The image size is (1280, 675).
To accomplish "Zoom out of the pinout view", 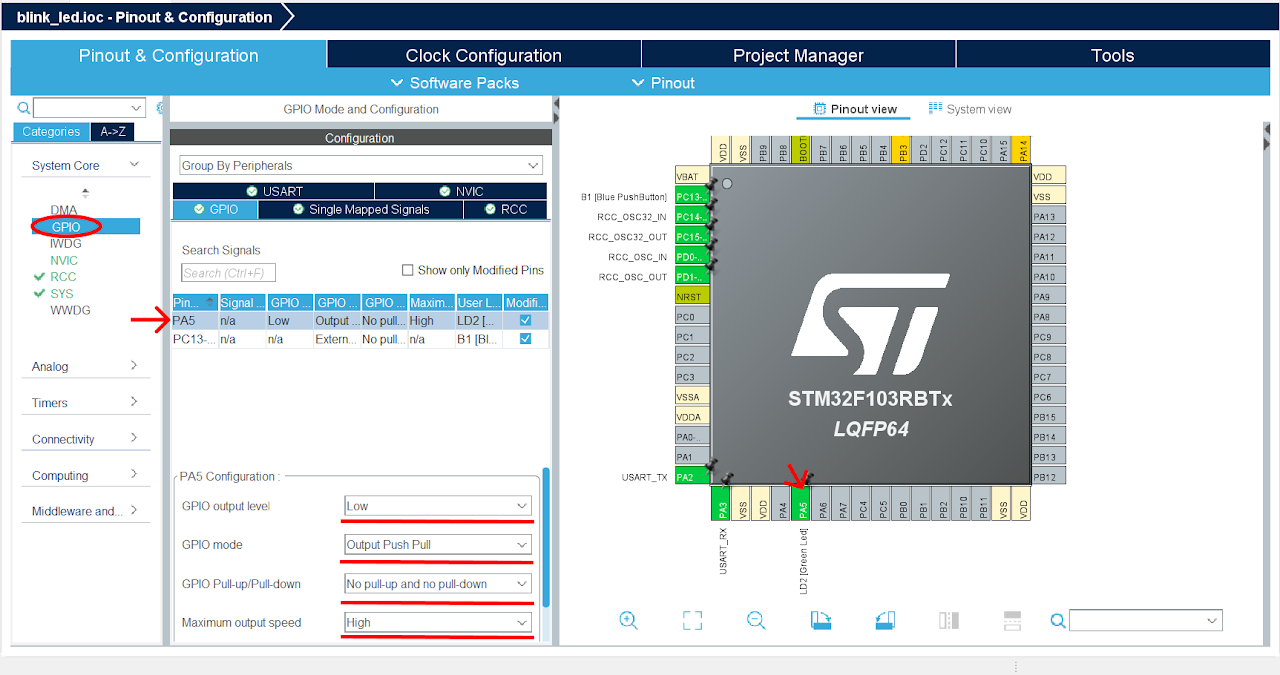I will tap(756, 620).
